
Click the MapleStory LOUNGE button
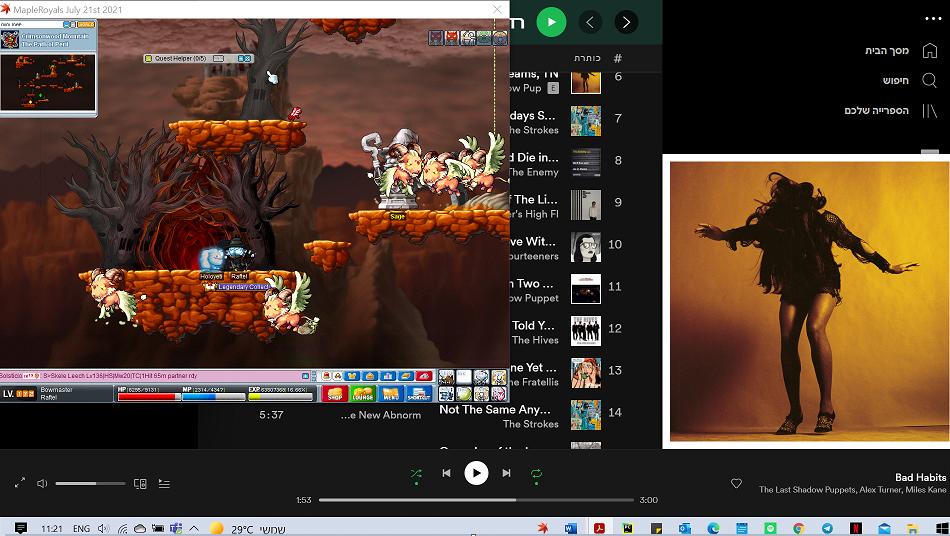click(363, 394)
